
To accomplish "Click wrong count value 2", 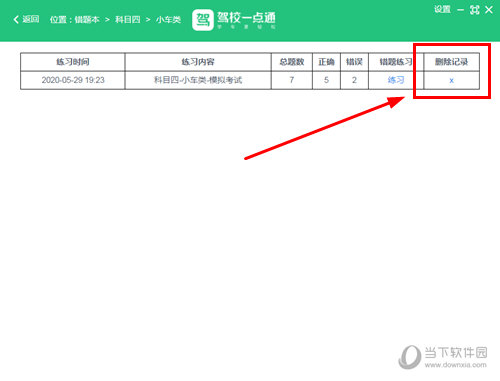I will (x=354, y=80).
